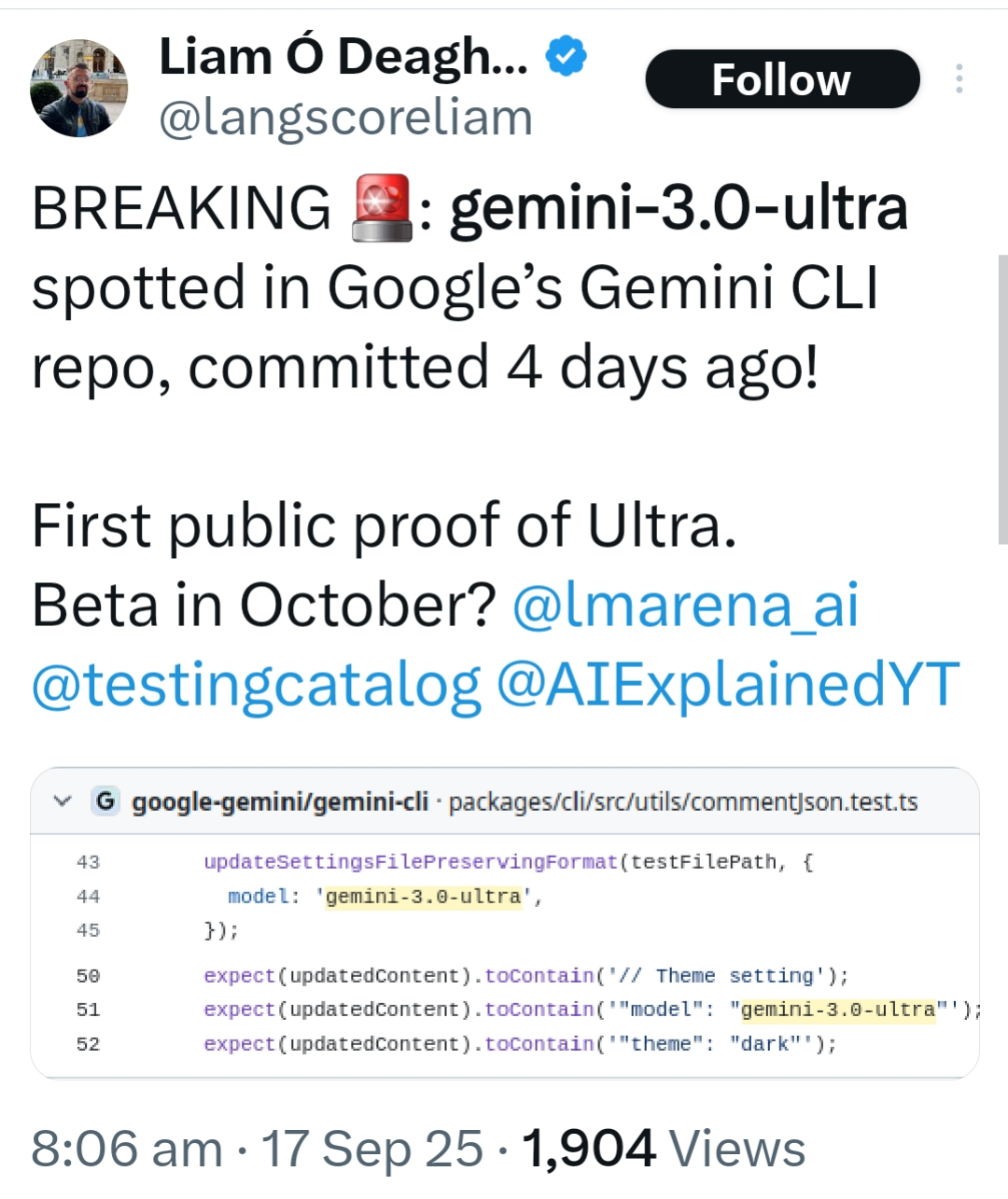The image size is (1008, 1199).
Task: Open the @AIExplainedYT mention
Action: tap(728, 684)
